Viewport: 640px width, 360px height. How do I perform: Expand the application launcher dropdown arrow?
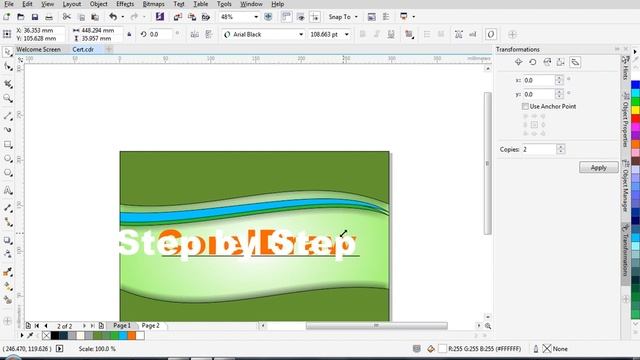tap(413, 17)
